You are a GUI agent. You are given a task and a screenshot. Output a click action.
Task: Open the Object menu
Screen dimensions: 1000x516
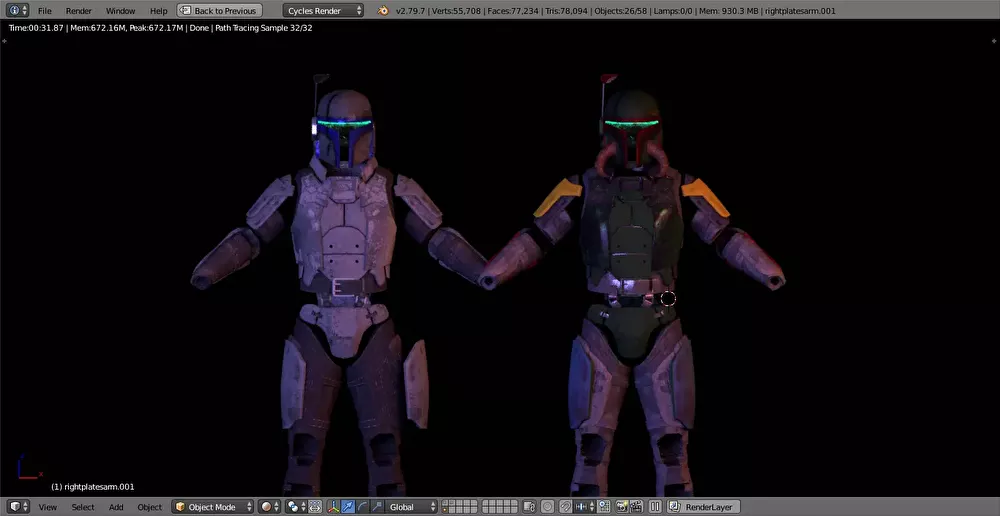[x=150, y=507]
